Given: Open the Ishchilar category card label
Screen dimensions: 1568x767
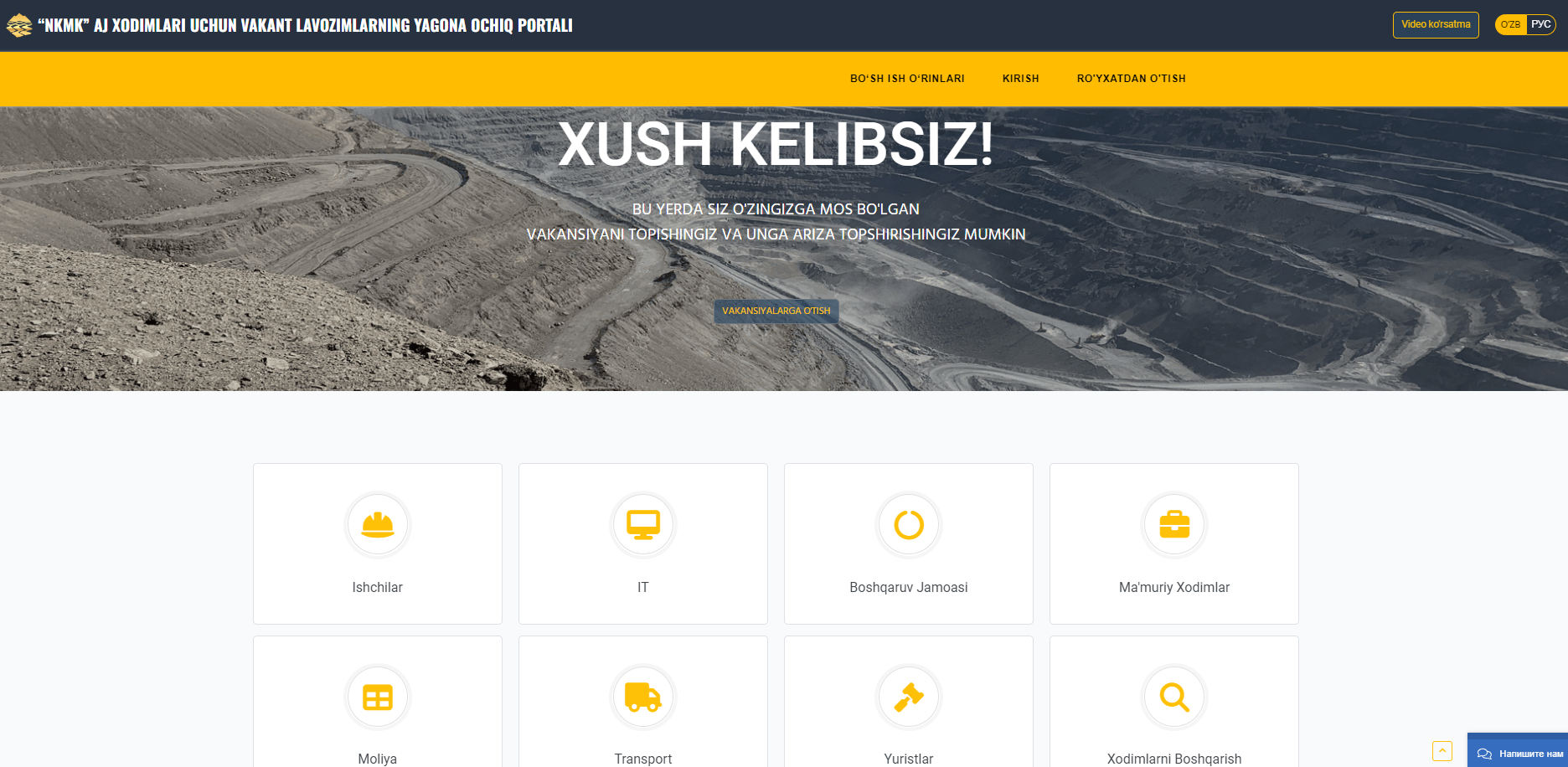Looking at the screenshot, I should coord(378,588).
